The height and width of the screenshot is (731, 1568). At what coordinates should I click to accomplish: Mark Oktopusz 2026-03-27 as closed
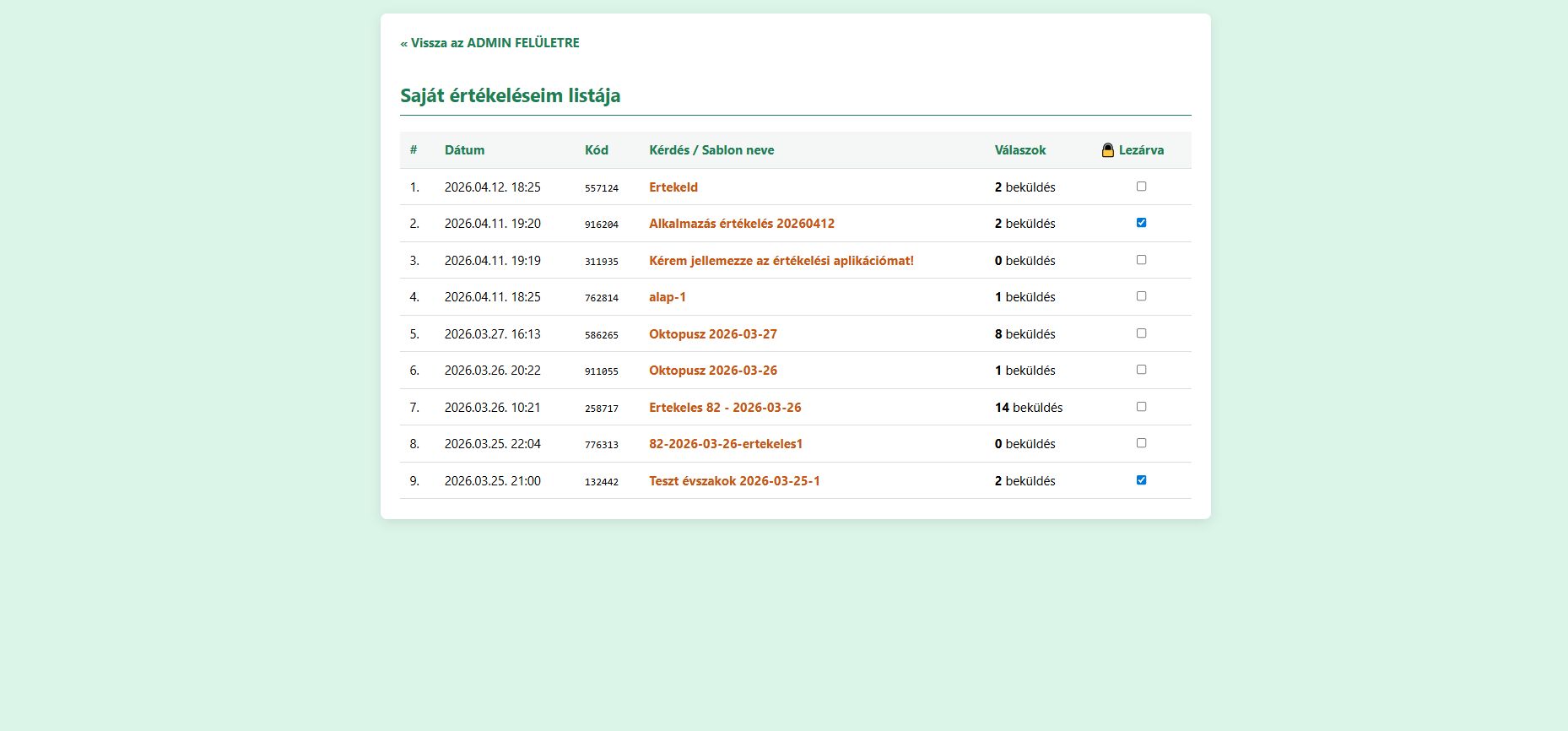(x=1141, y=333)
